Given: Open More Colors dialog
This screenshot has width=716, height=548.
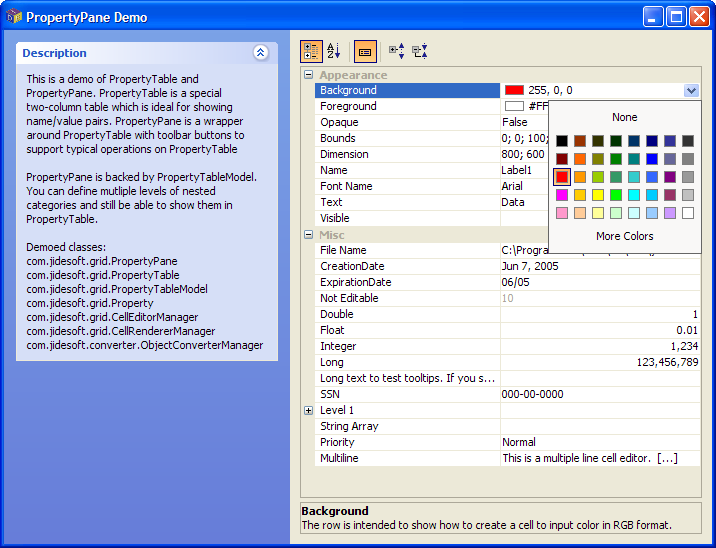Looking at the screenshot, I should [x=625, y=236].
